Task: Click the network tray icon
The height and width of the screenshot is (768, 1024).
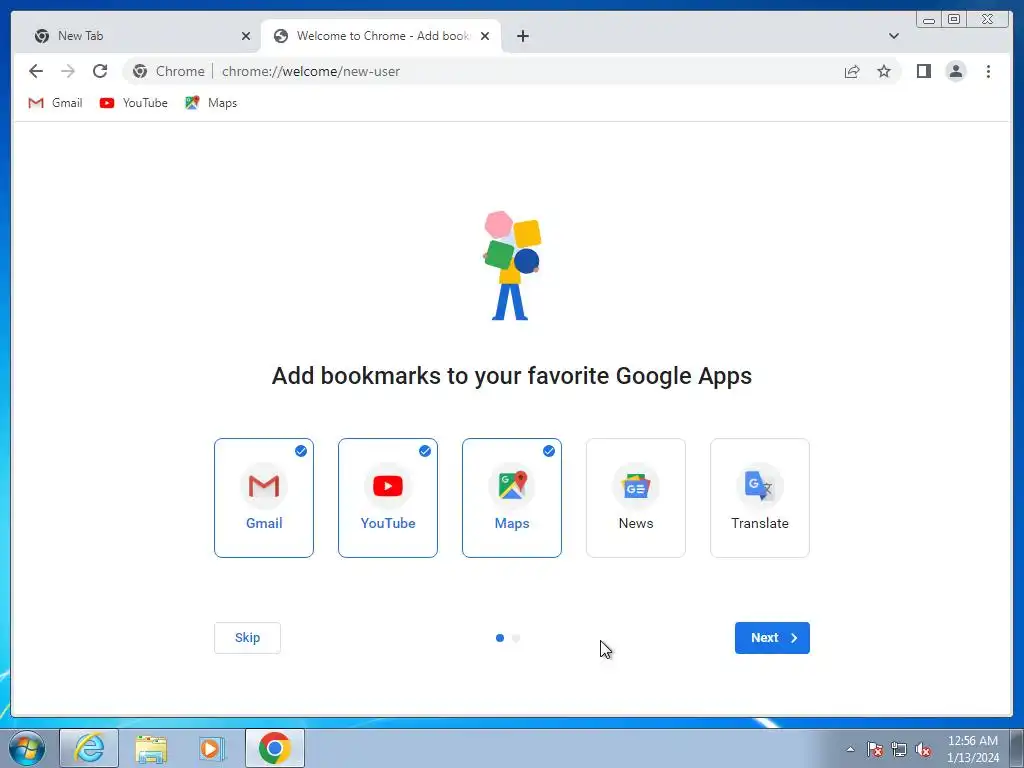Action: pos(899,749)
